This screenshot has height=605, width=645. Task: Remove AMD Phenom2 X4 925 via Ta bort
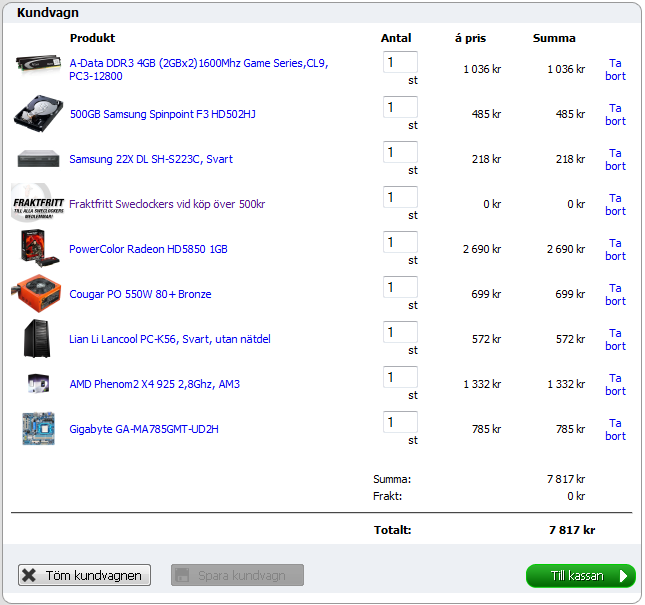[x=615, y=385]
